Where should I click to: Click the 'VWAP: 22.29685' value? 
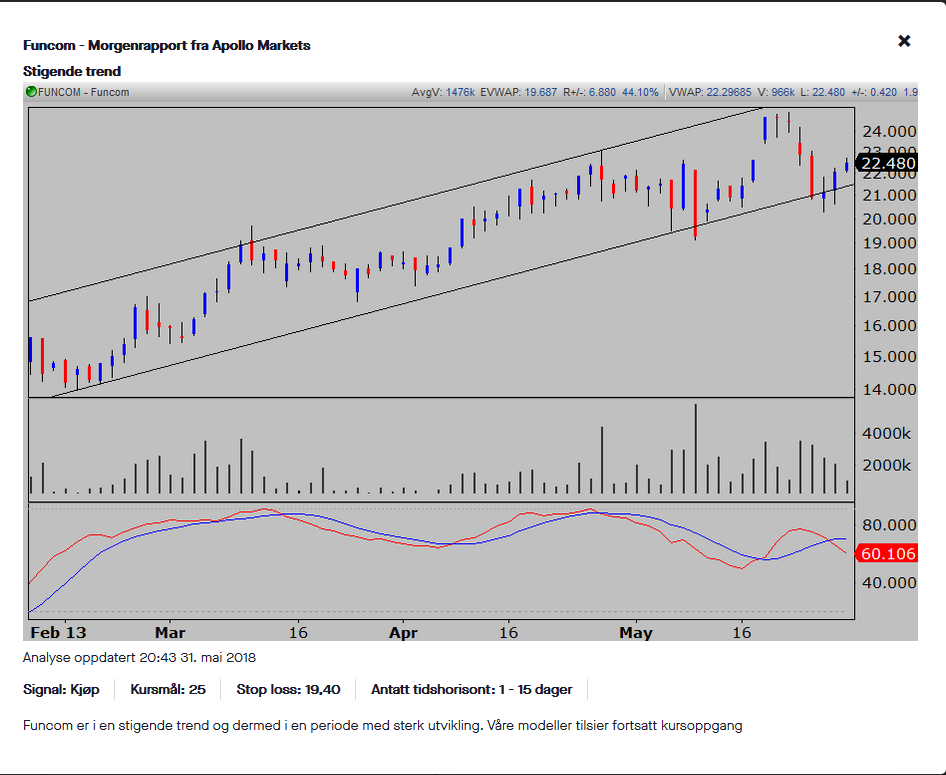click(x=710, y=92)
